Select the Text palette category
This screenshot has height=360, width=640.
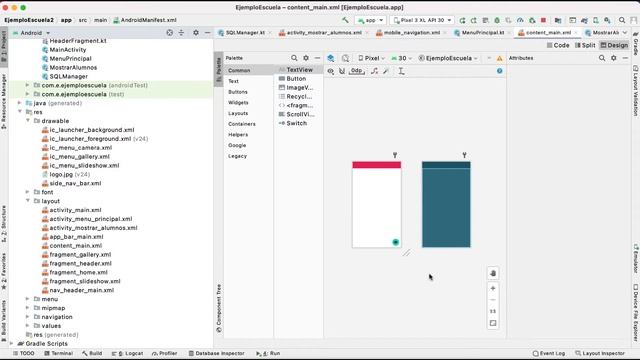coord(233,81)
